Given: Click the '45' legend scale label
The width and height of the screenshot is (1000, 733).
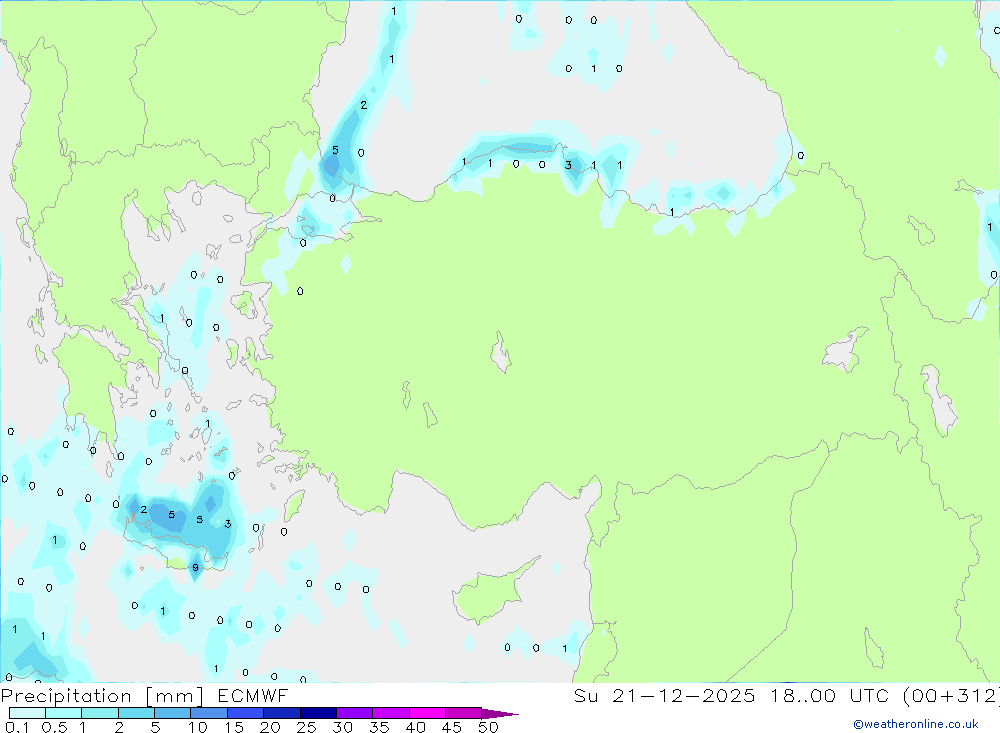Looking at the screenshot, I should point(452,727).
